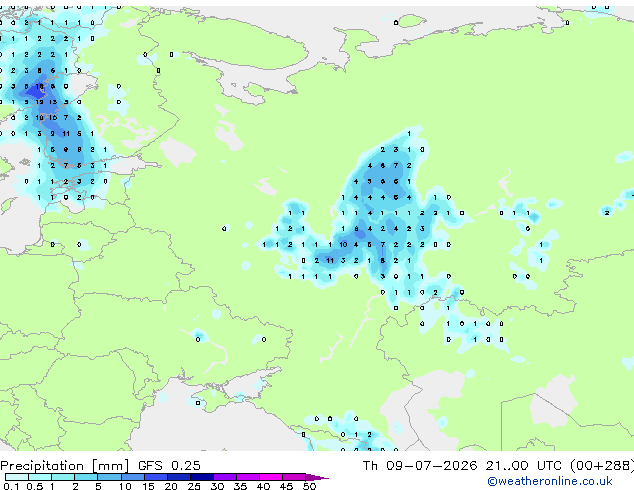Click the '0.1' legend tick label
Image resolution: width=634 pixels, height=490 pixels.
[x=12, y=486]
